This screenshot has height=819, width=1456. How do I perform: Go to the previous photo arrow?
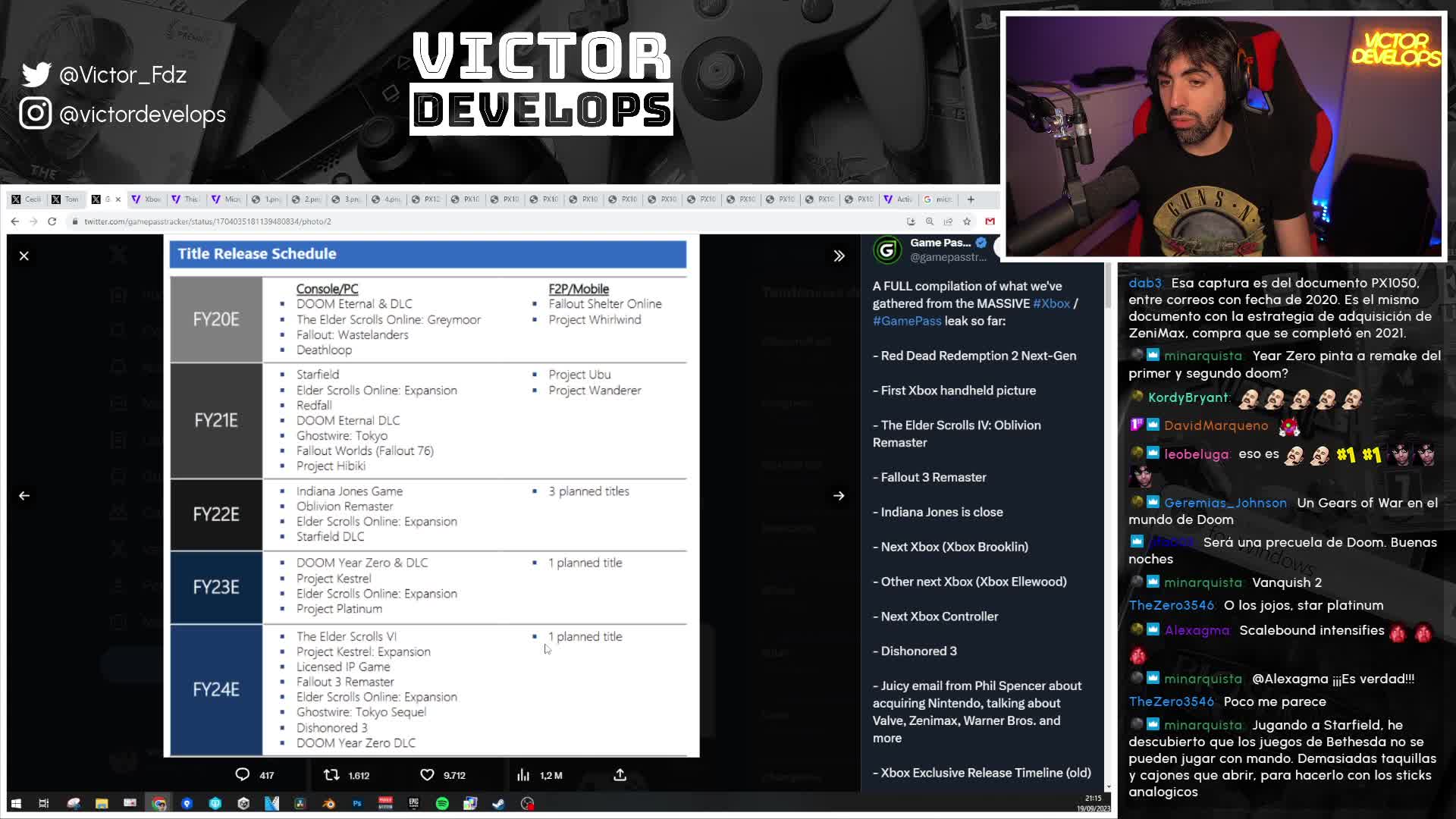point(24,495)
